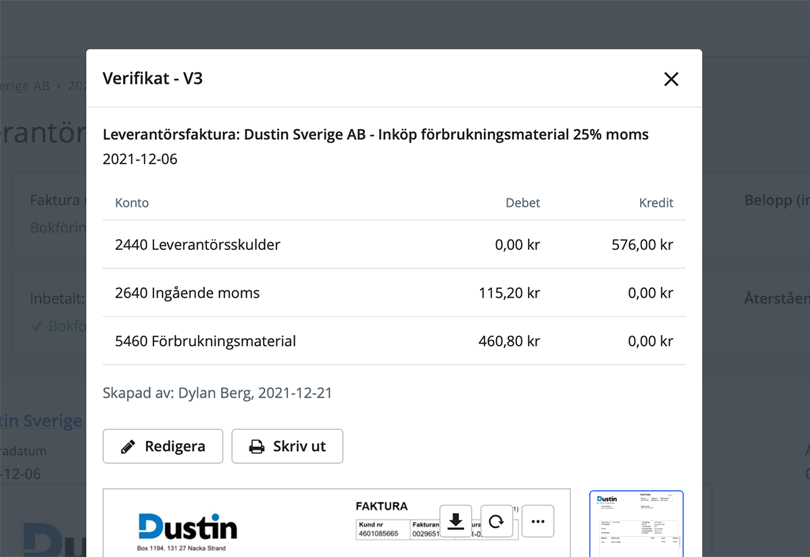The height and width of the screenshot is (557, 810).
Task: Click the 2440 Leverantörsskulder account row
Action: [x=394, y=244]
